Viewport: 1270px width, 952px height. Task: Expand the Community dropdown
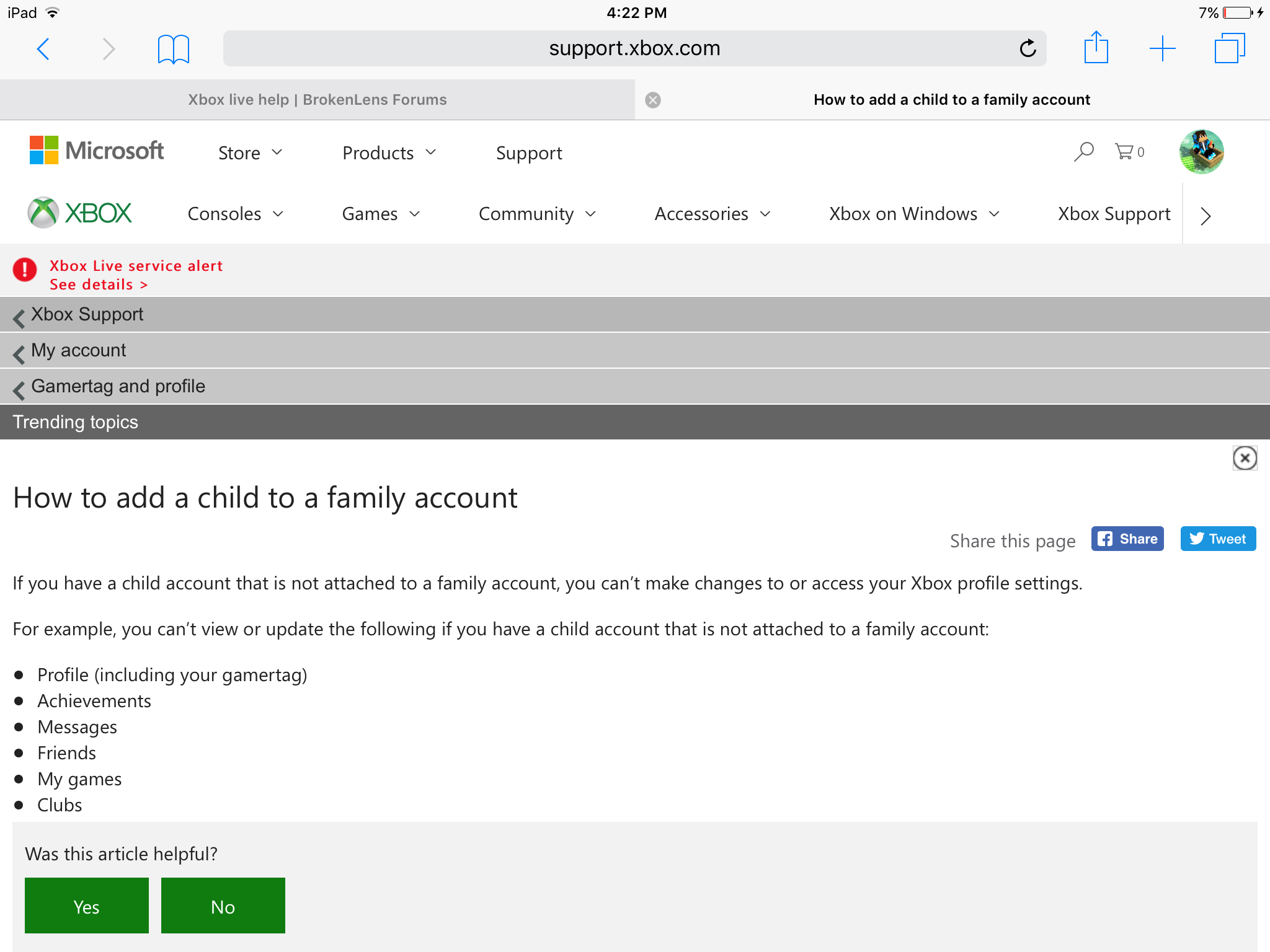pos(537,214)
